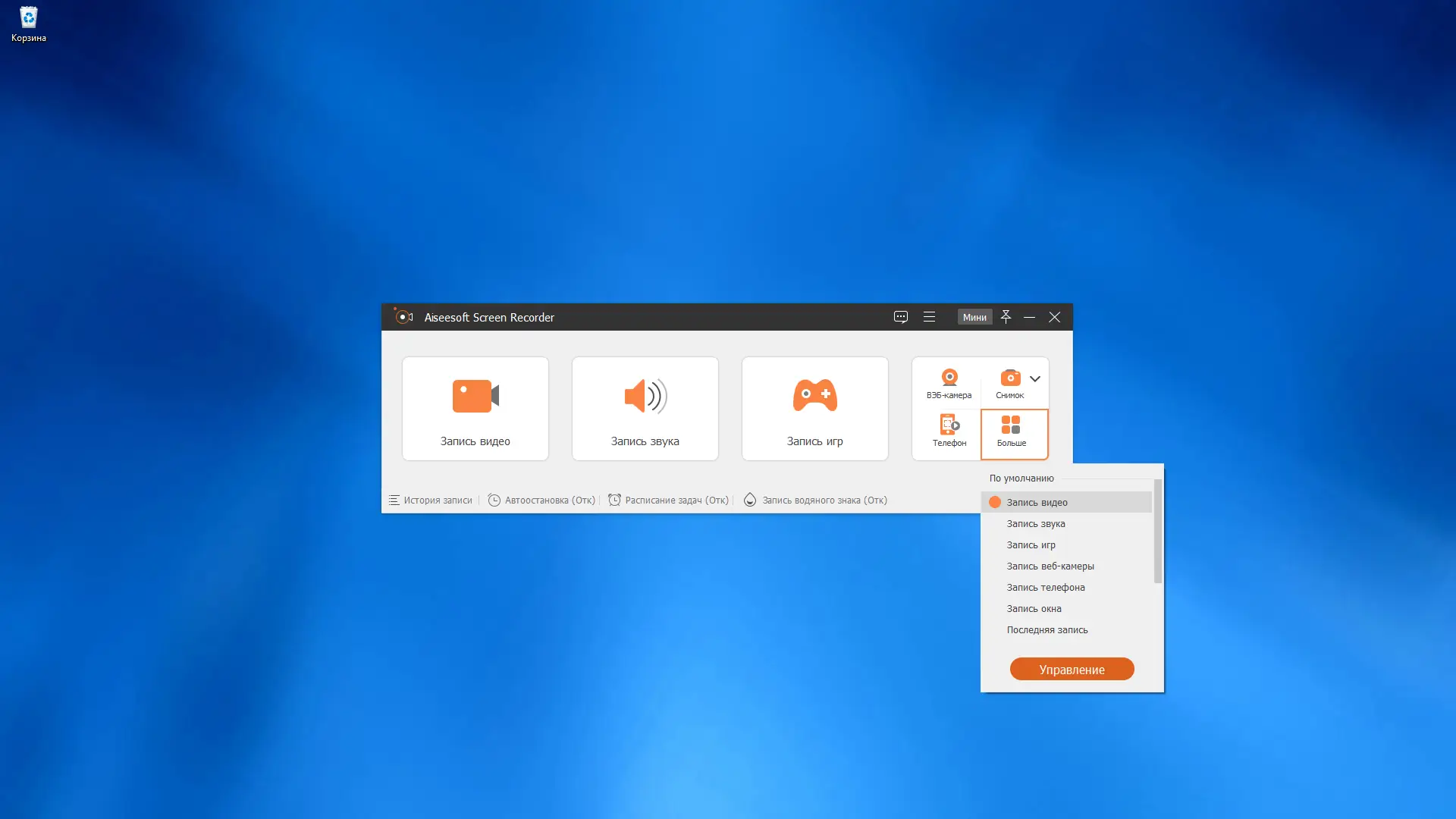This screenshot has width=1456, height=819.
Task: Open История записи recording history
Action: click(x=438, y=500)
